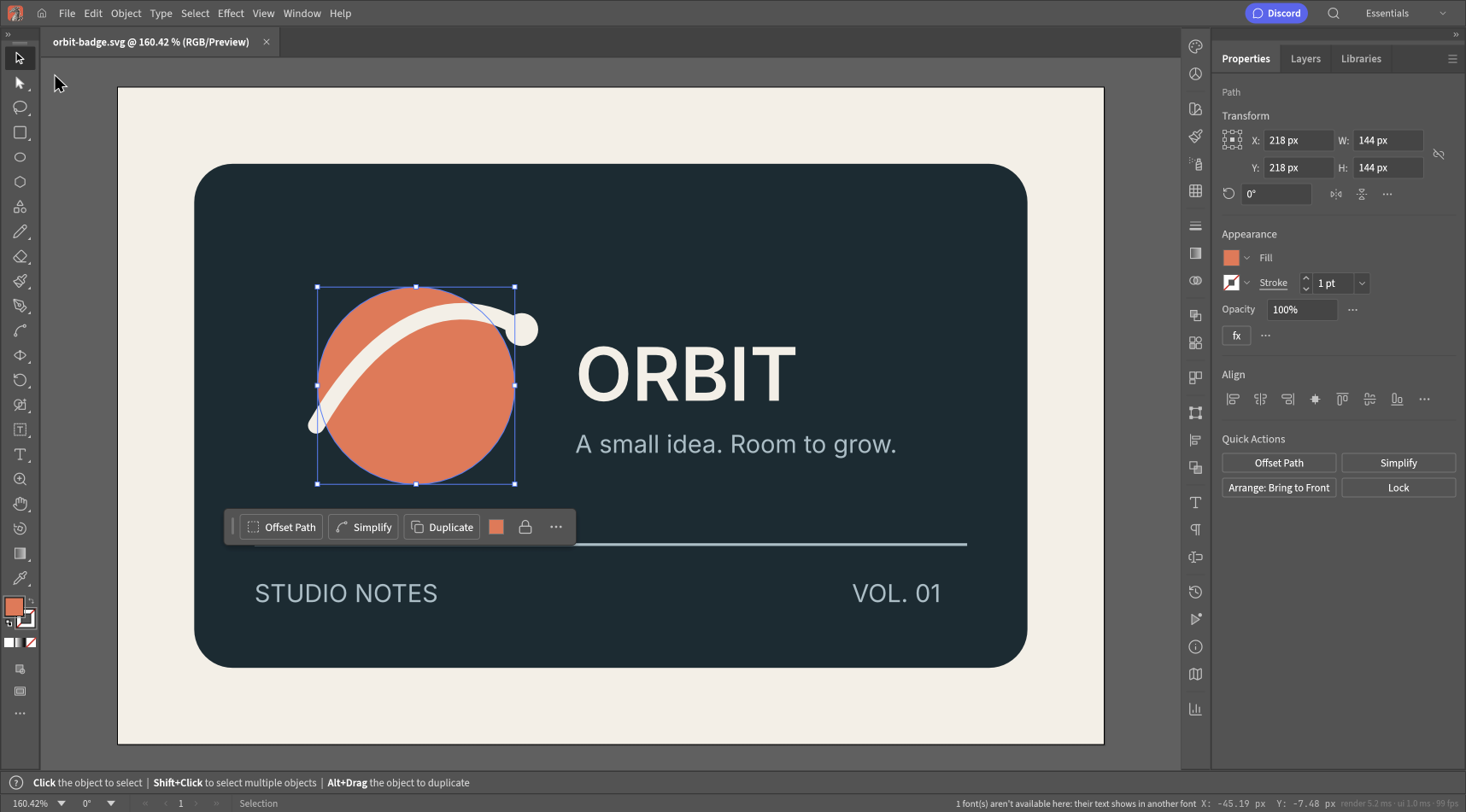1466x812 pixels.
Task: Select the Polygon tool
Action: coord(20,182)
